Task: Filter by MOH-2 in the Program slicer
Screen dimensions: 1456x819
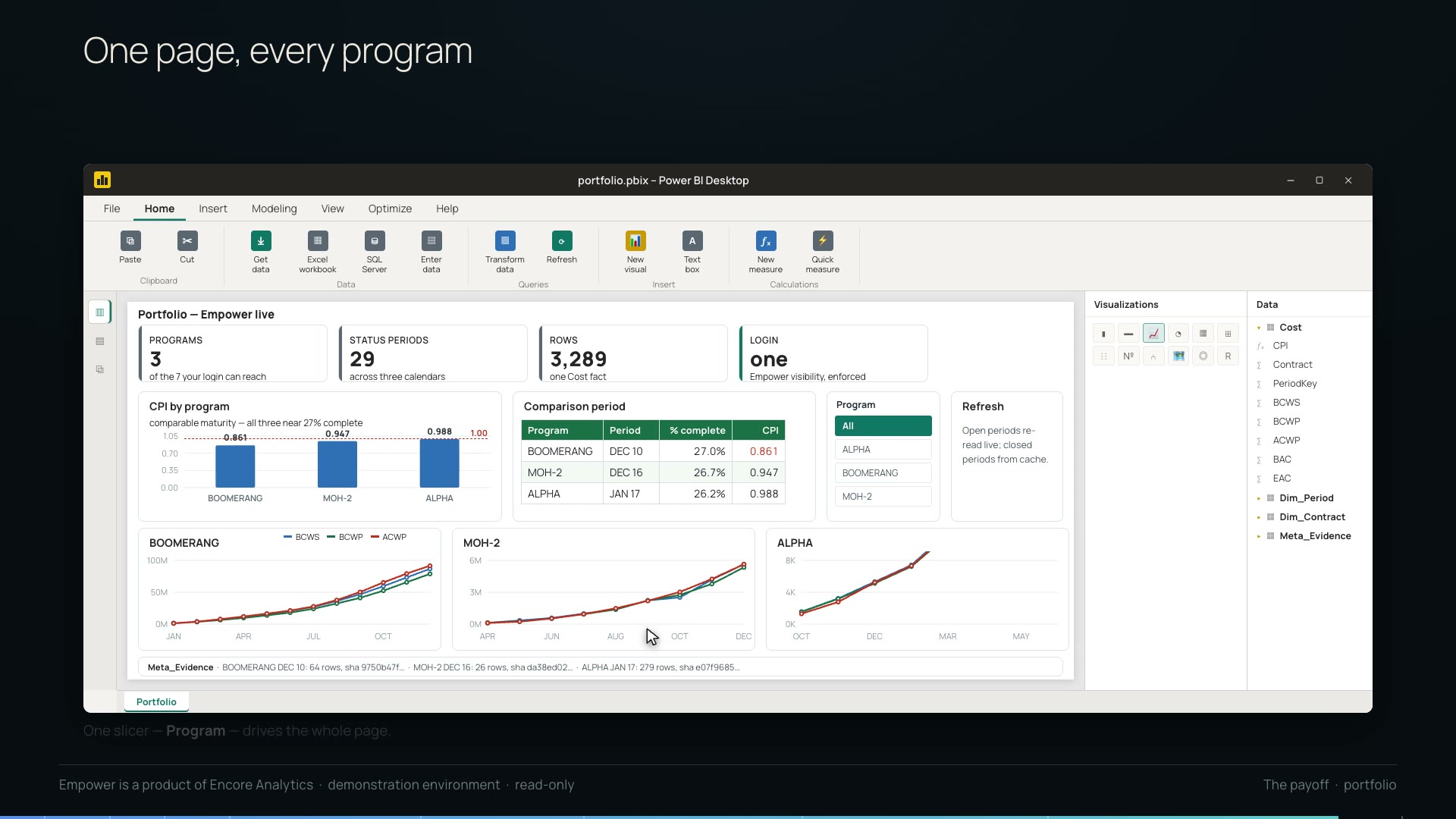Action: (883, 497)
